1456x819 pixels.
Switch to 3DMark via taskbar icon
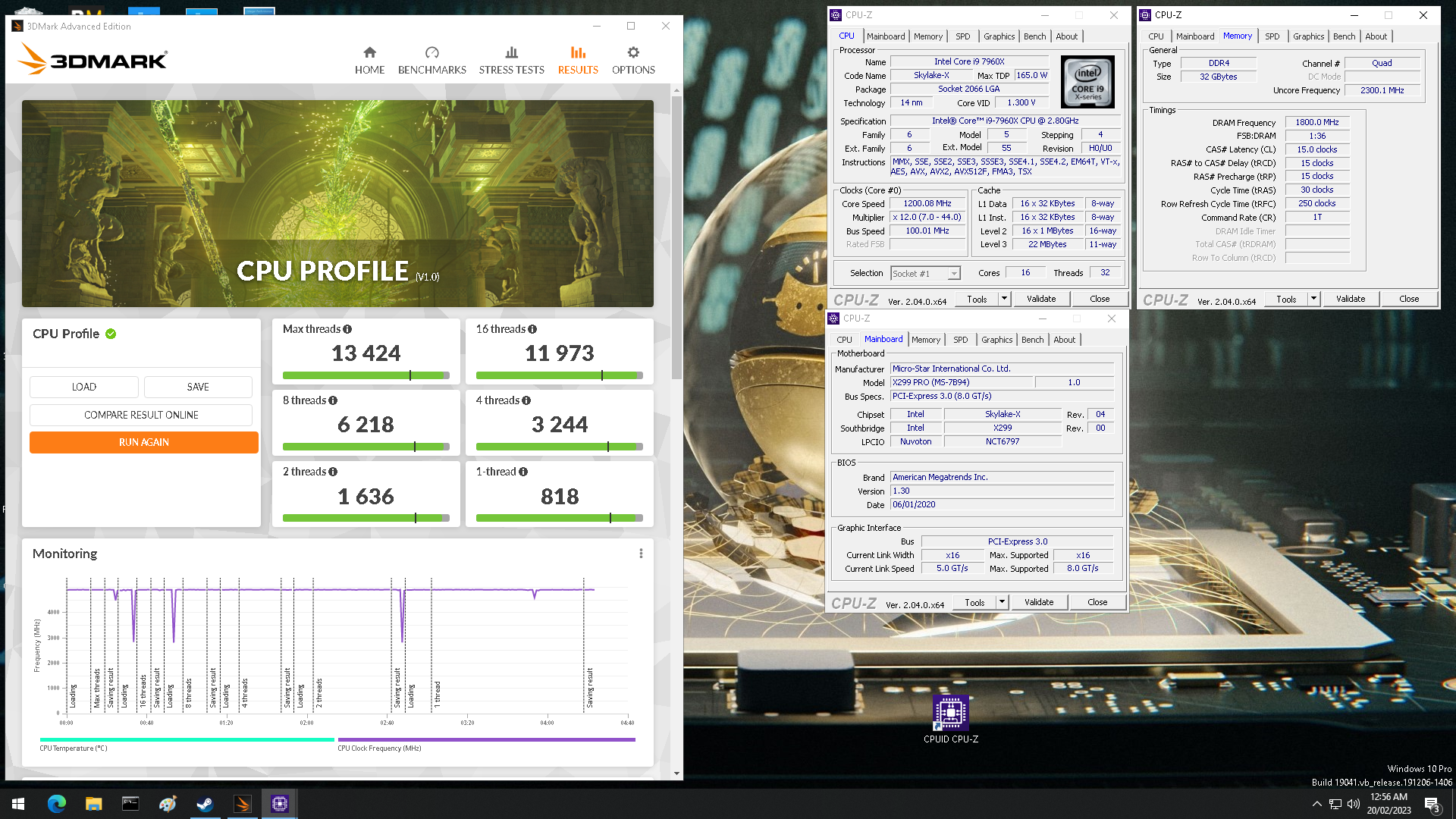pos(242,804)
